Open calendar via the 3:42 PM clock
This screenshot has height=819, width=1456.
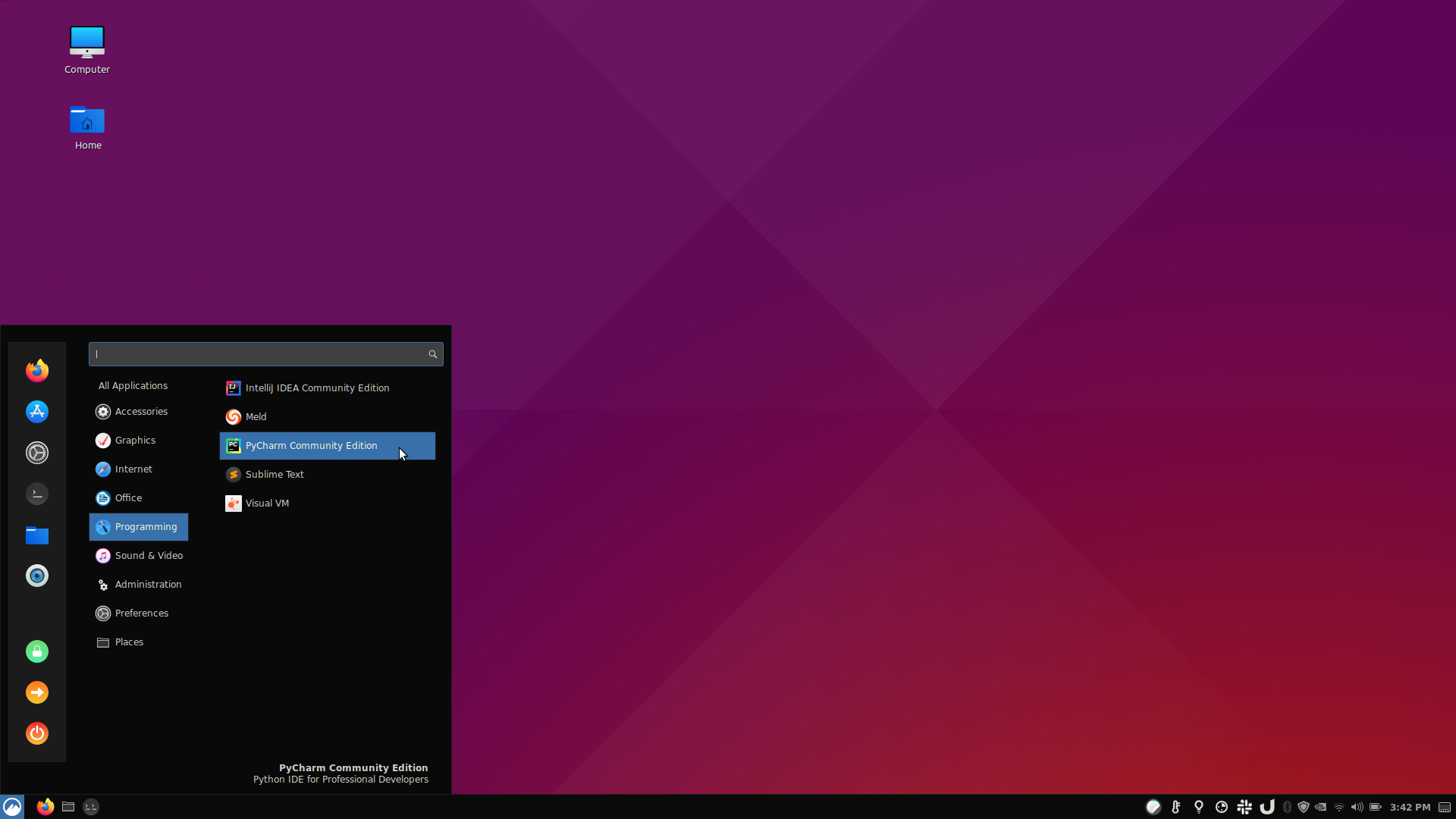point(1410,807)
